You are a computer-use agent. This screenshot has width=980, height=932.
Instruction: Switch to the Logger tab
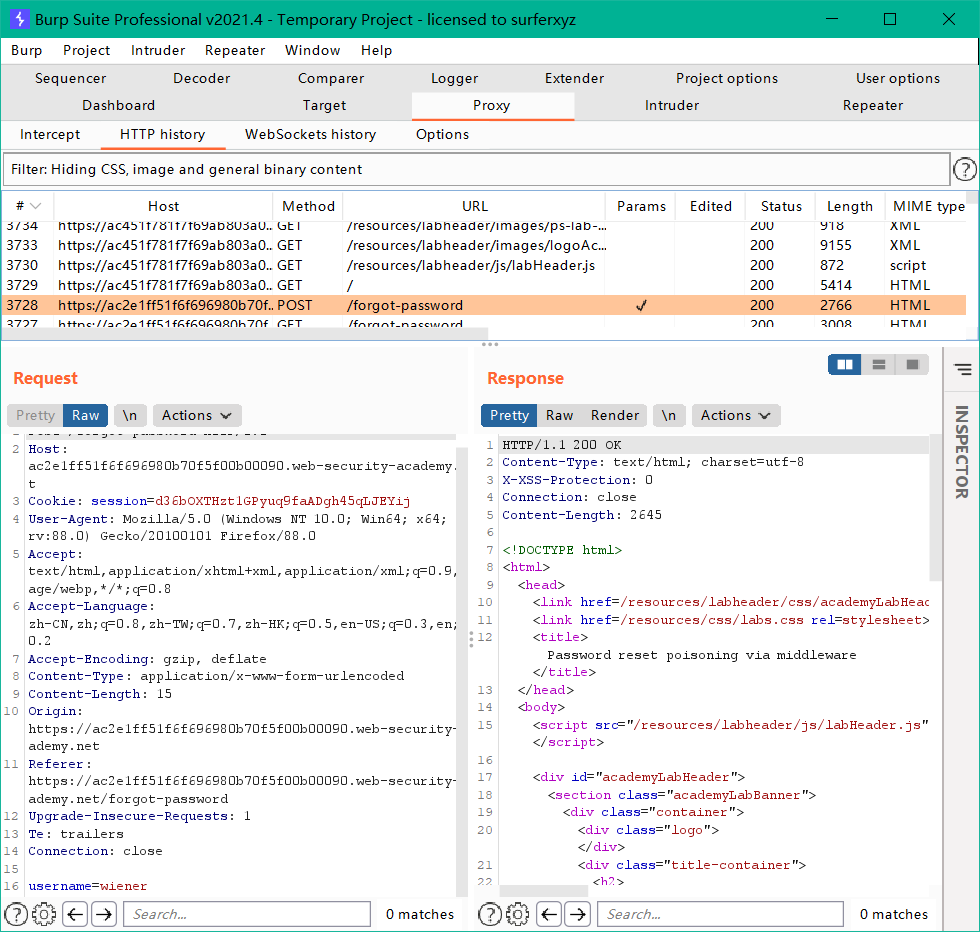coord(454,78)
